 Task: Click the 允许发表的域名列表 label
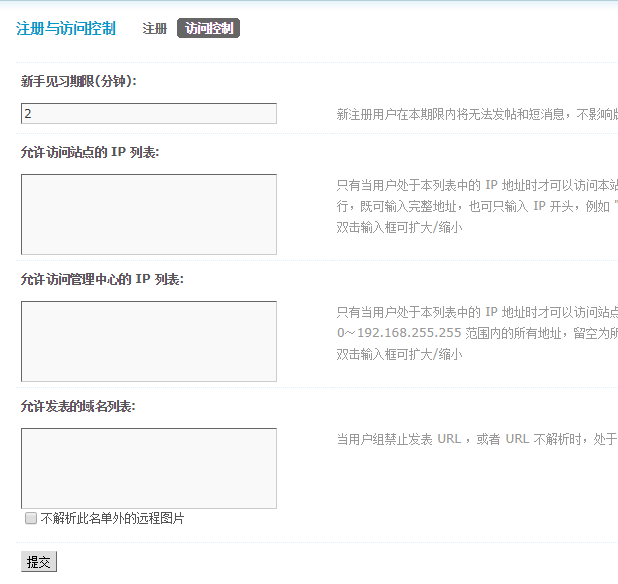tap(78, 406)
